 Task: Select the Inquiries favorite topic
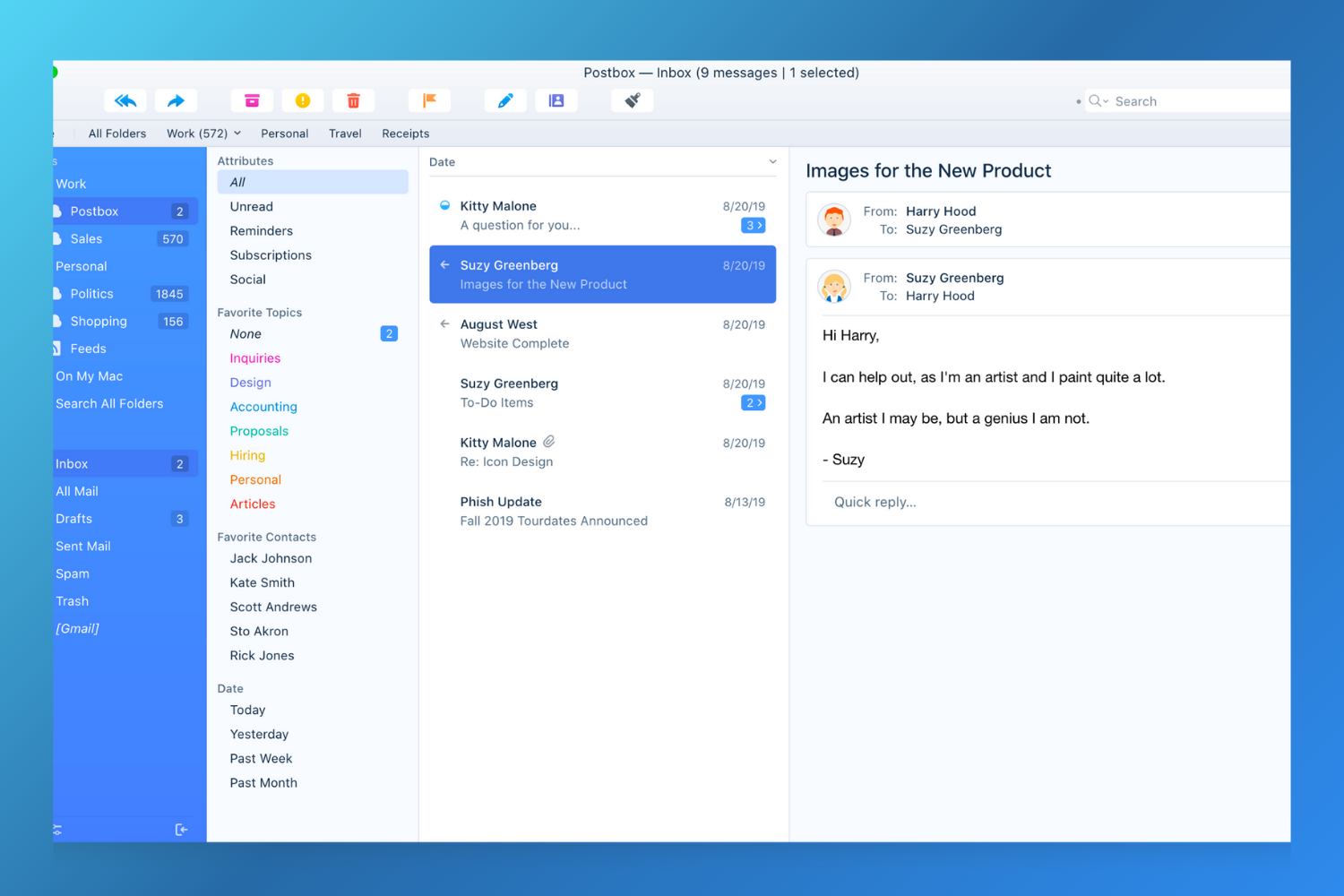point(254,358)
